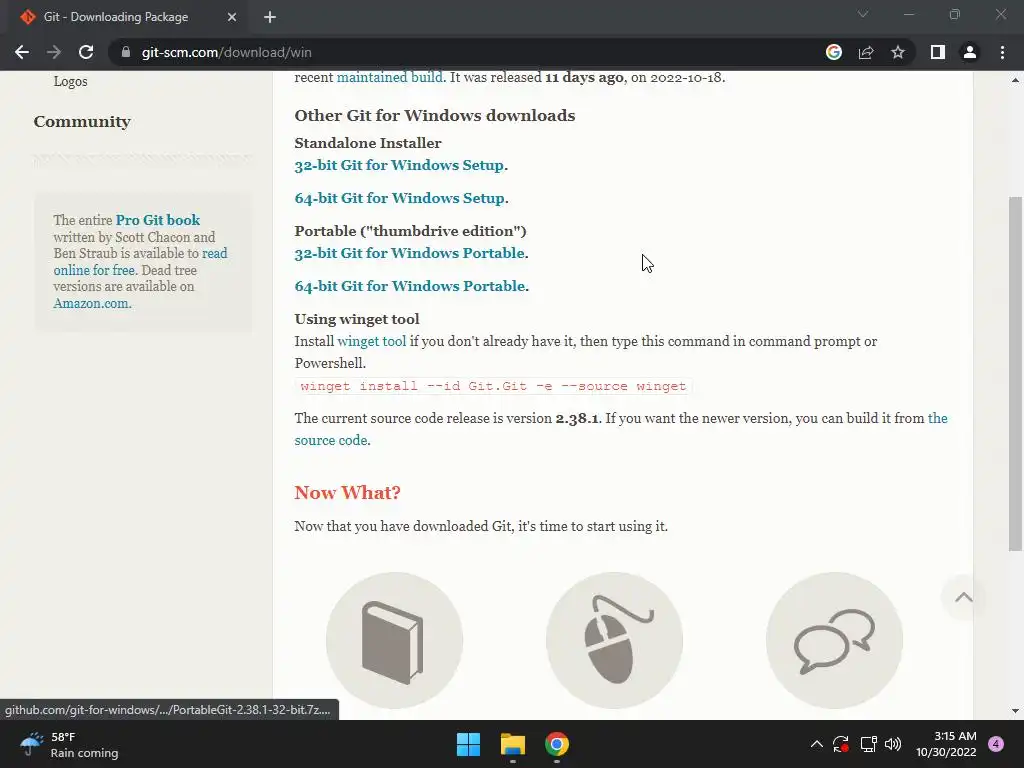Click the chat bubbles icon circle

(x=835, y=641)
